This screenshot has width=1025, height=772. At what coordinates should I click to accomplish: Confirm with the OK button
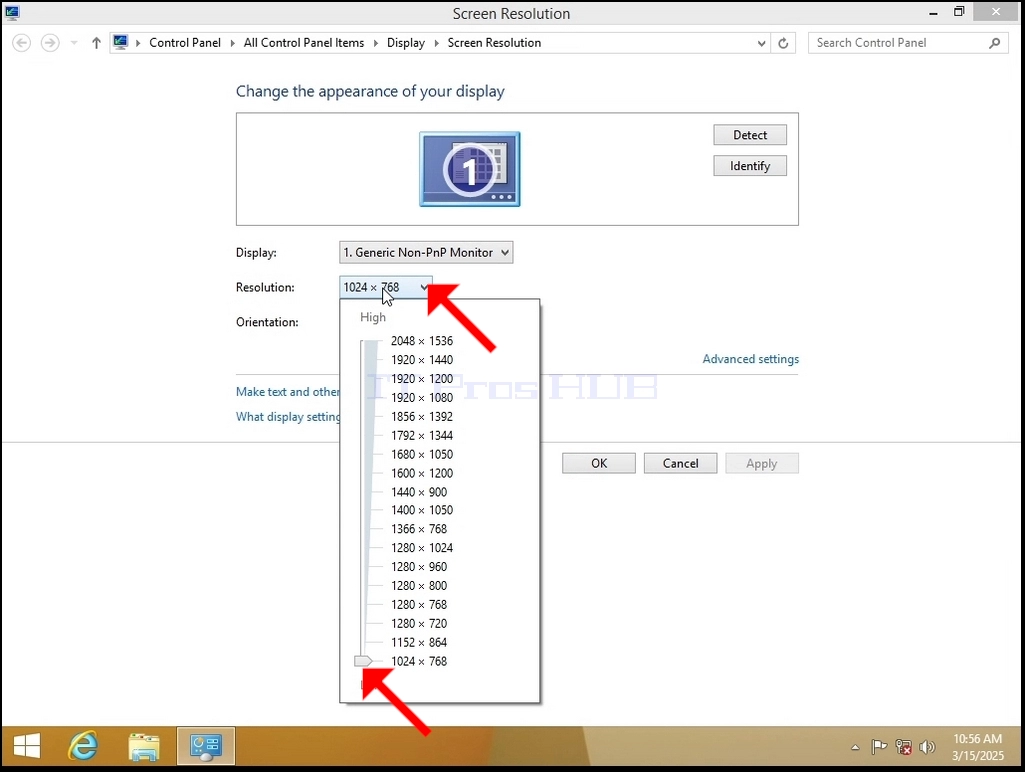(599, 463)
